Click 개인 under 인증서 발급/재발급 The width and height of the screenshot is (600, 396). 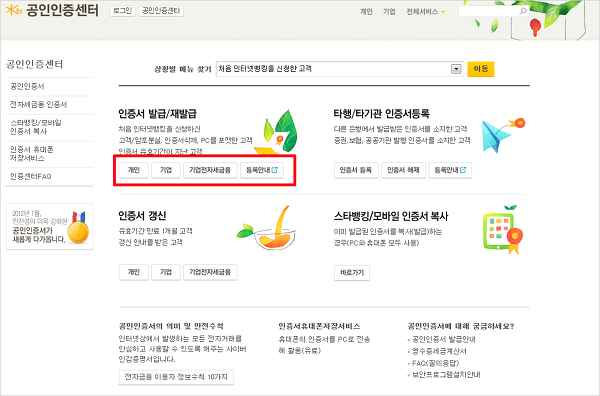coord(134,170)
